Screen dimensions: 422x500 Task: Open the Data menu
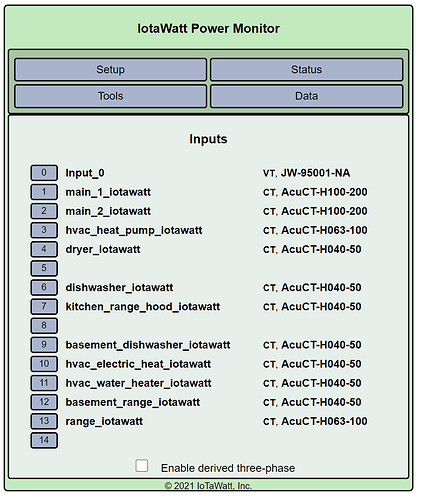306,96
